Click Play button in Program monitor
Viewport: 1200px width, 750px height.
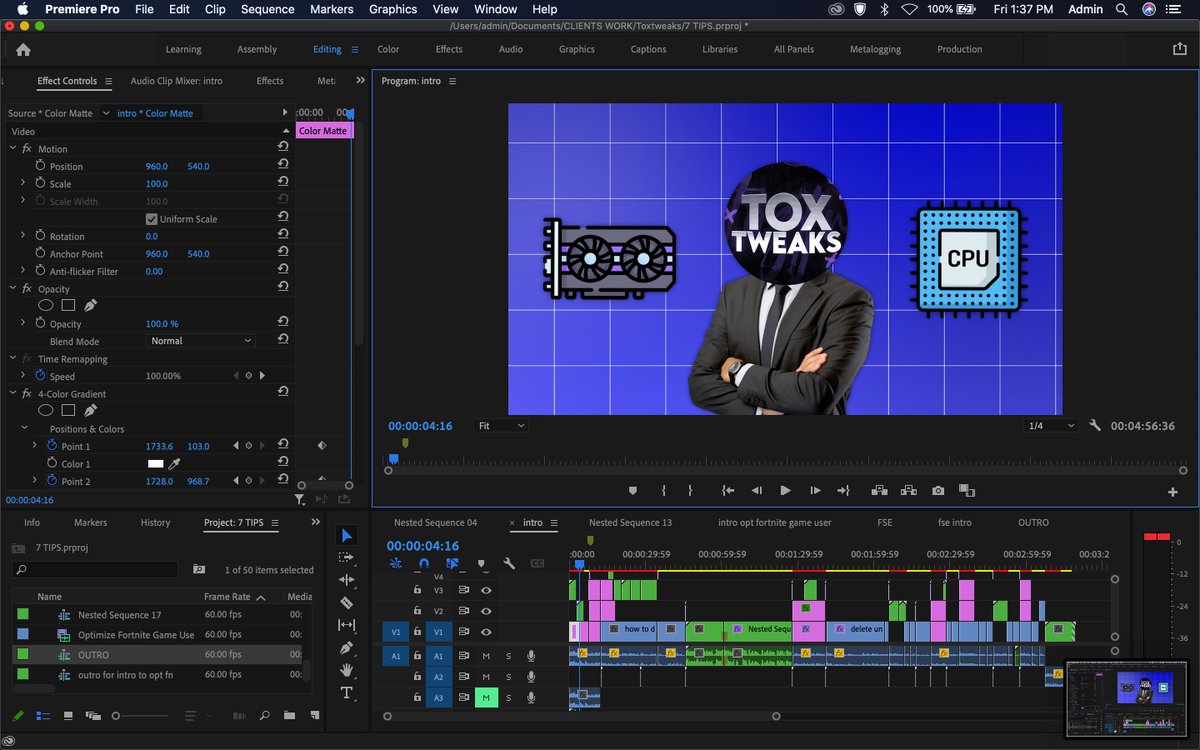click(785, 491)
